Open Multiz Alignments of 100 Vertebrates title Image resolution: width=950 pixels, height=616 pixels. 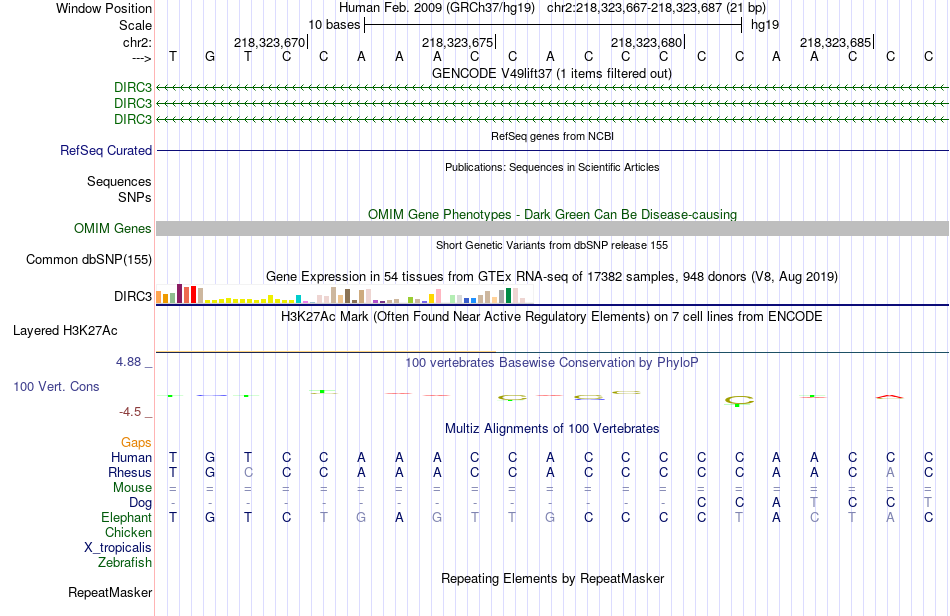[x=552, y=428]
